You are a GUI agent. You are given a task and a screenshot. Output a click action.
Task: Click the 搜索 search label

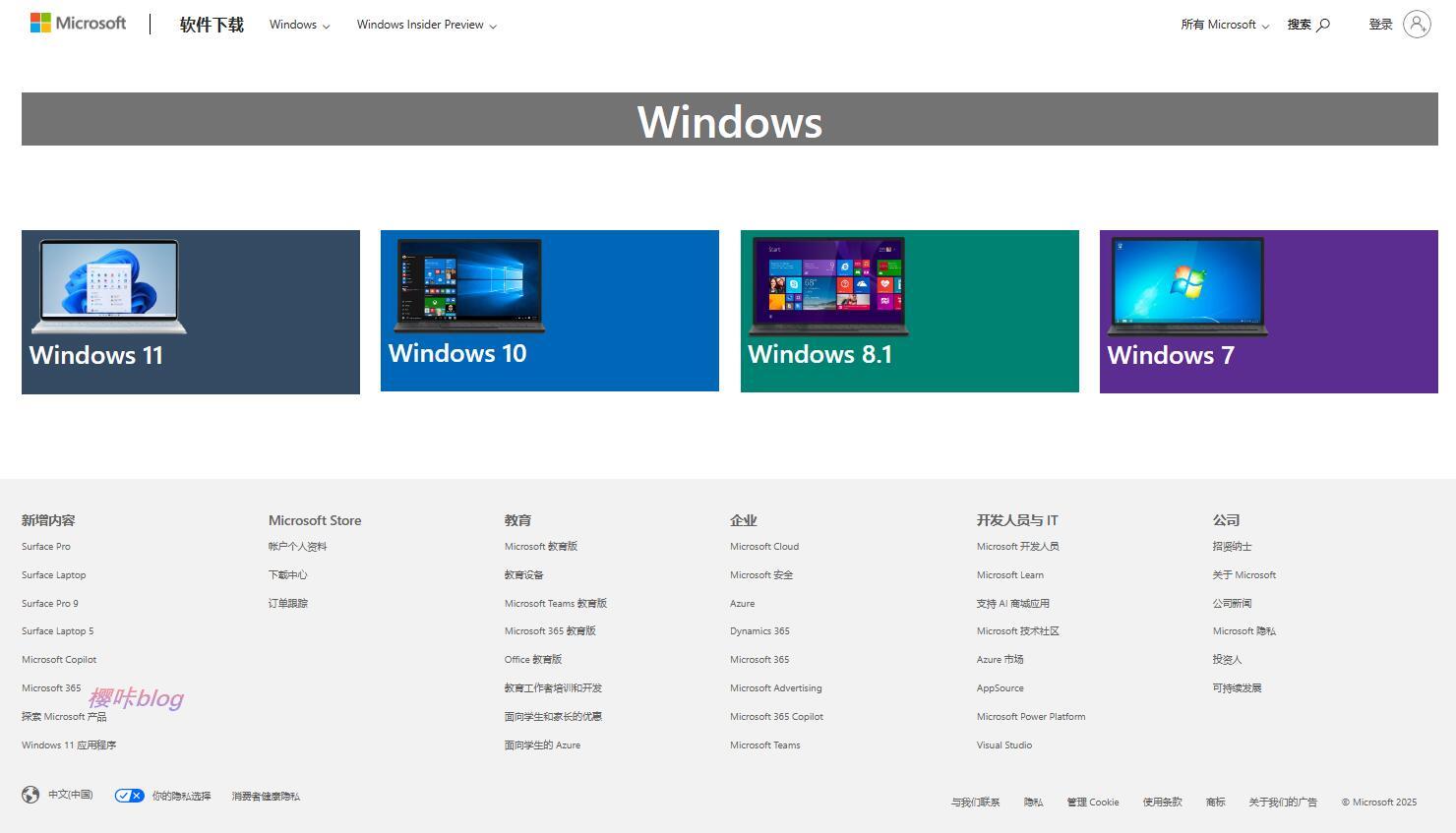coord(1300,25)
